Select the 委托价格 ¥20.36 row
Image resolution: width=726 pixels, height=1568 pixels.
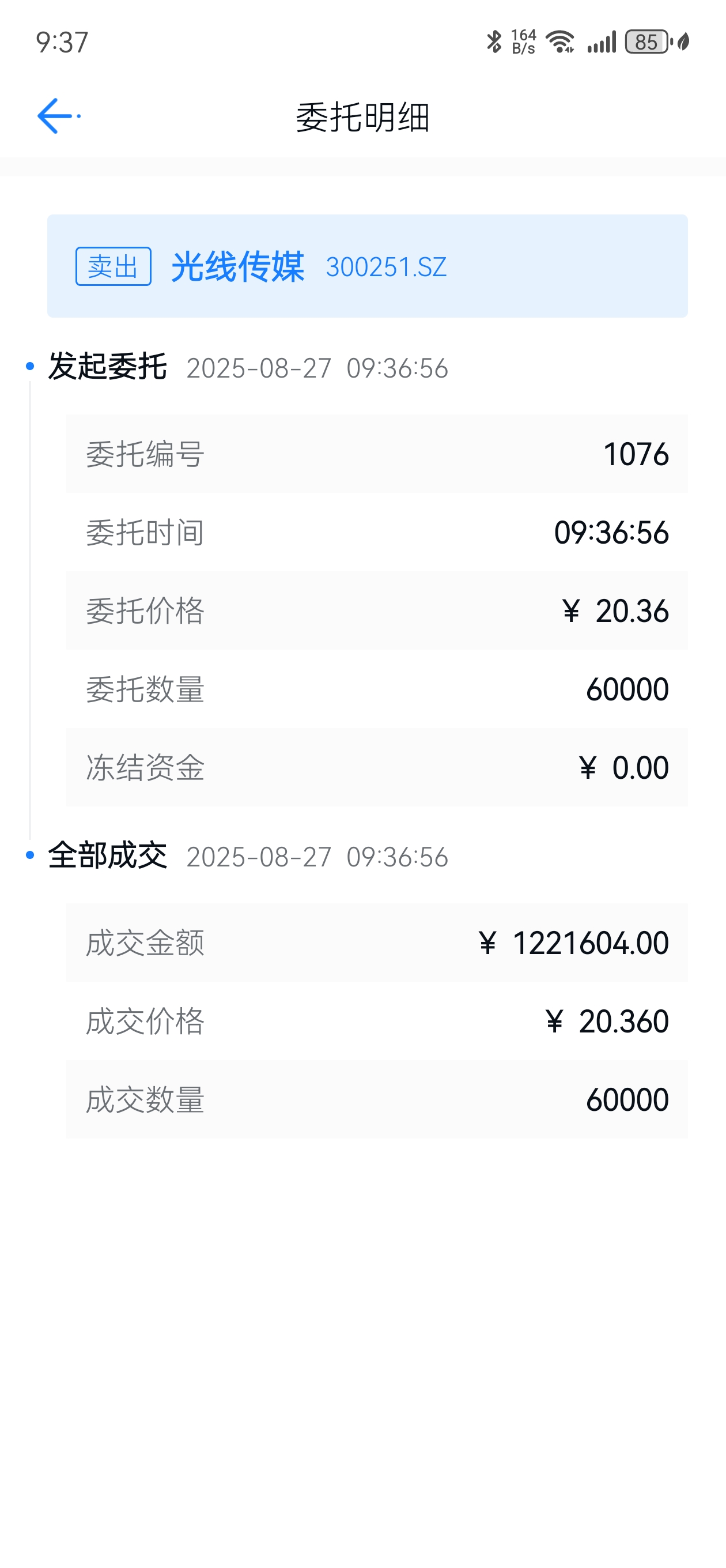click(x=377, y=610)
